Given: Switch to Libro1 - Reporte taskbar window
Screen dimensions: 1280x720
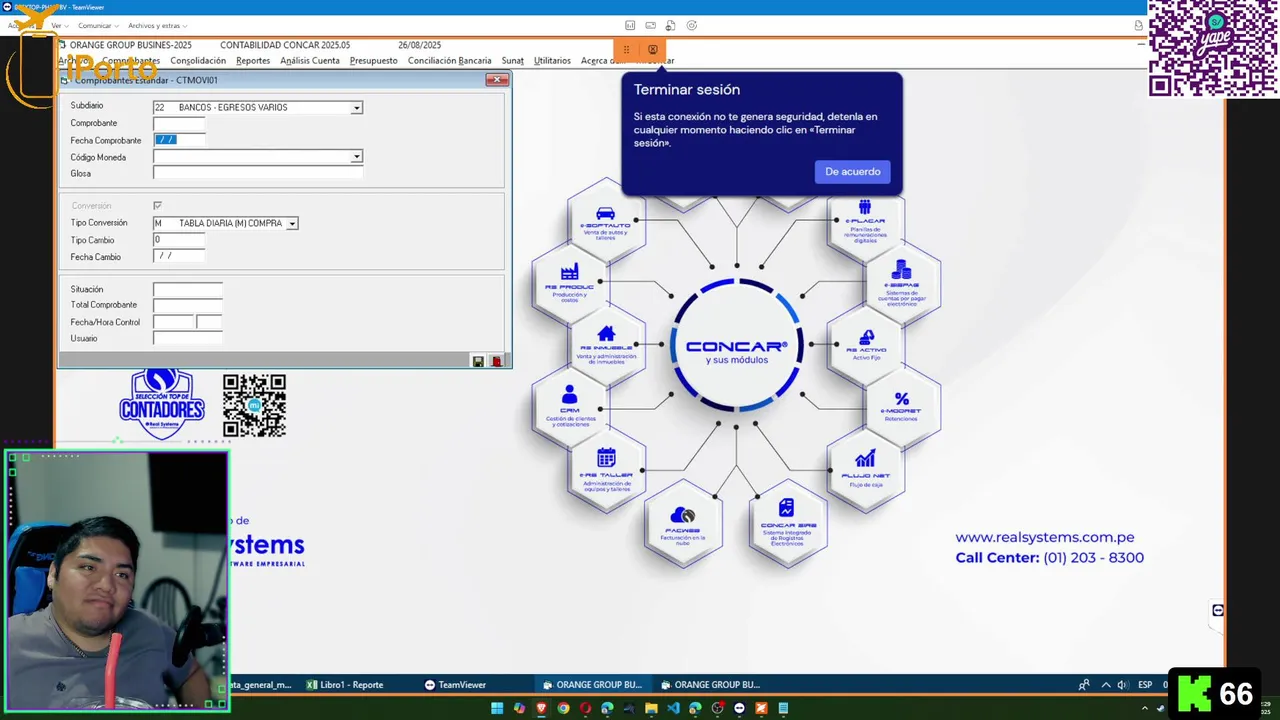Looking at the screenshot, I should point(345,685).
